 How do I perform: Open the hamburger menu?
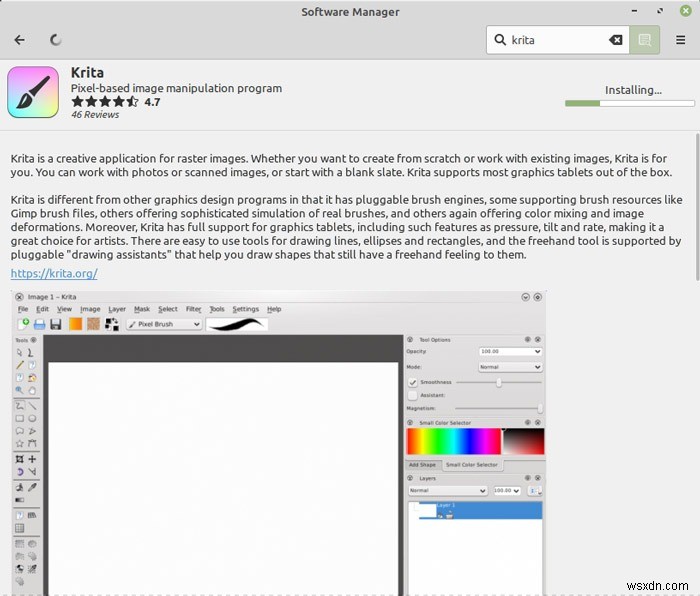(680, 40)
